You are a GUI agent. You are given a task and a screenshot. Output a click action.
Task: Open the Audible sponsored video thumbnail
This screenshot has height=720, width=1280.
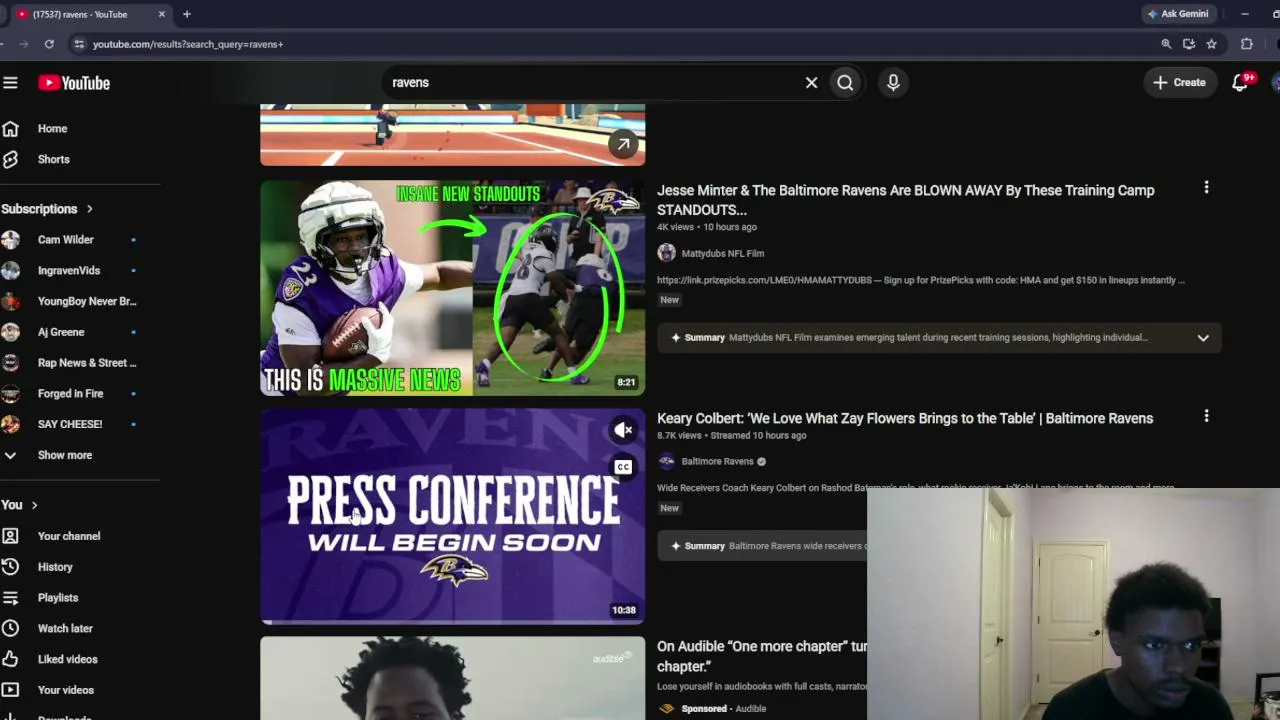click(x=452, y=678)
